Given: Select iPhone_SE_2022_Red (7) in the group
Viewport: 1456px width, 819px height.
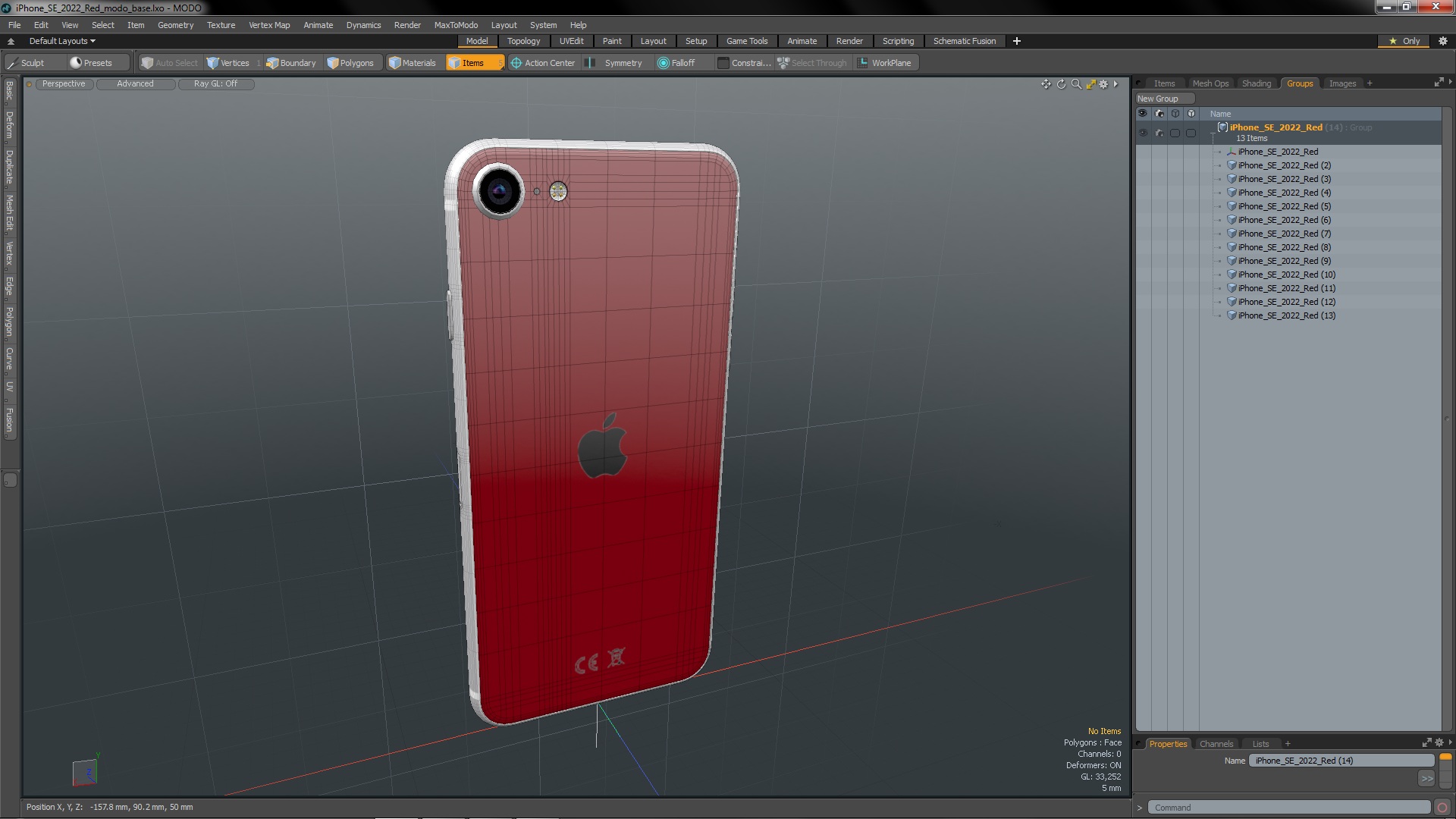Looking at the screenshot, I should click(1284, 234).
